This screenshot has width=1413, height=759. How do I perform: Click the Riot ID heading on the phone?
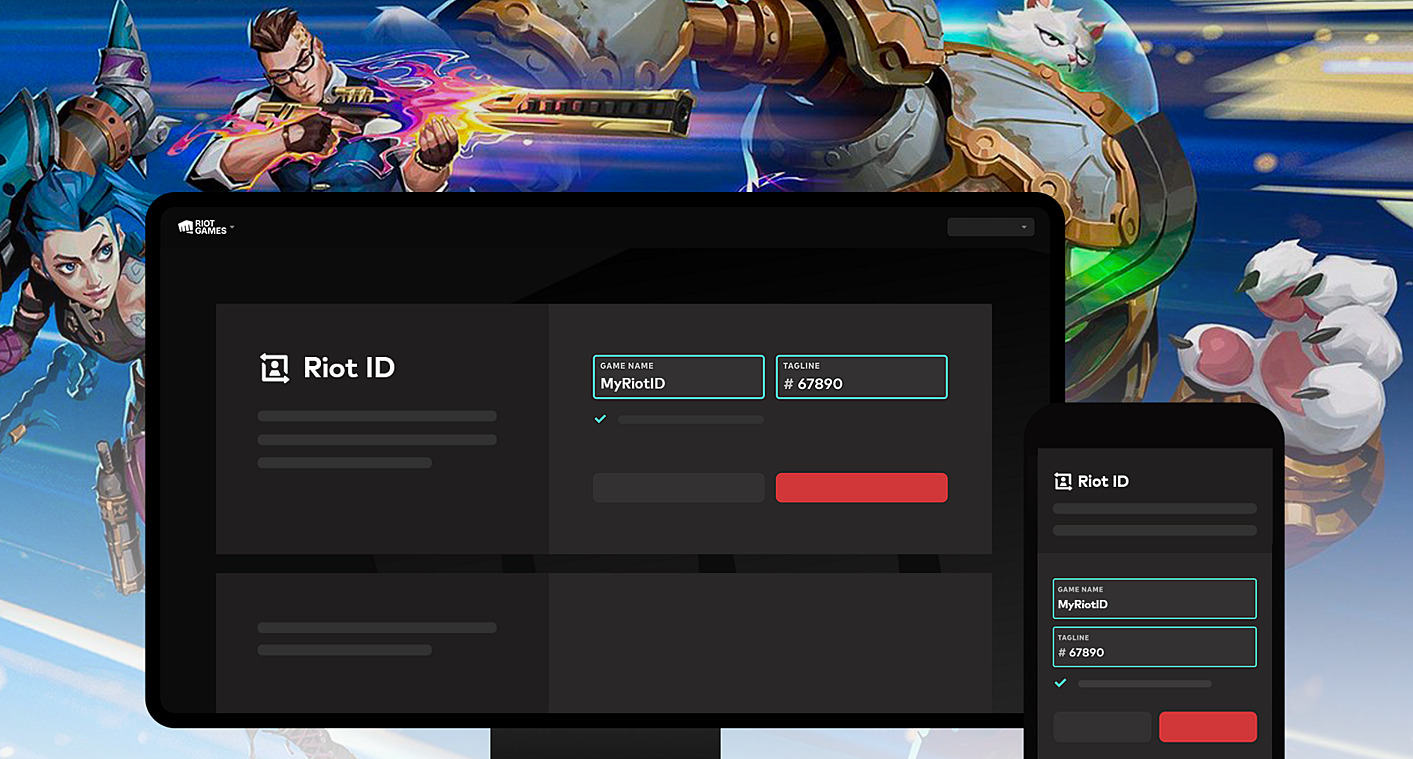point(1103,481)
